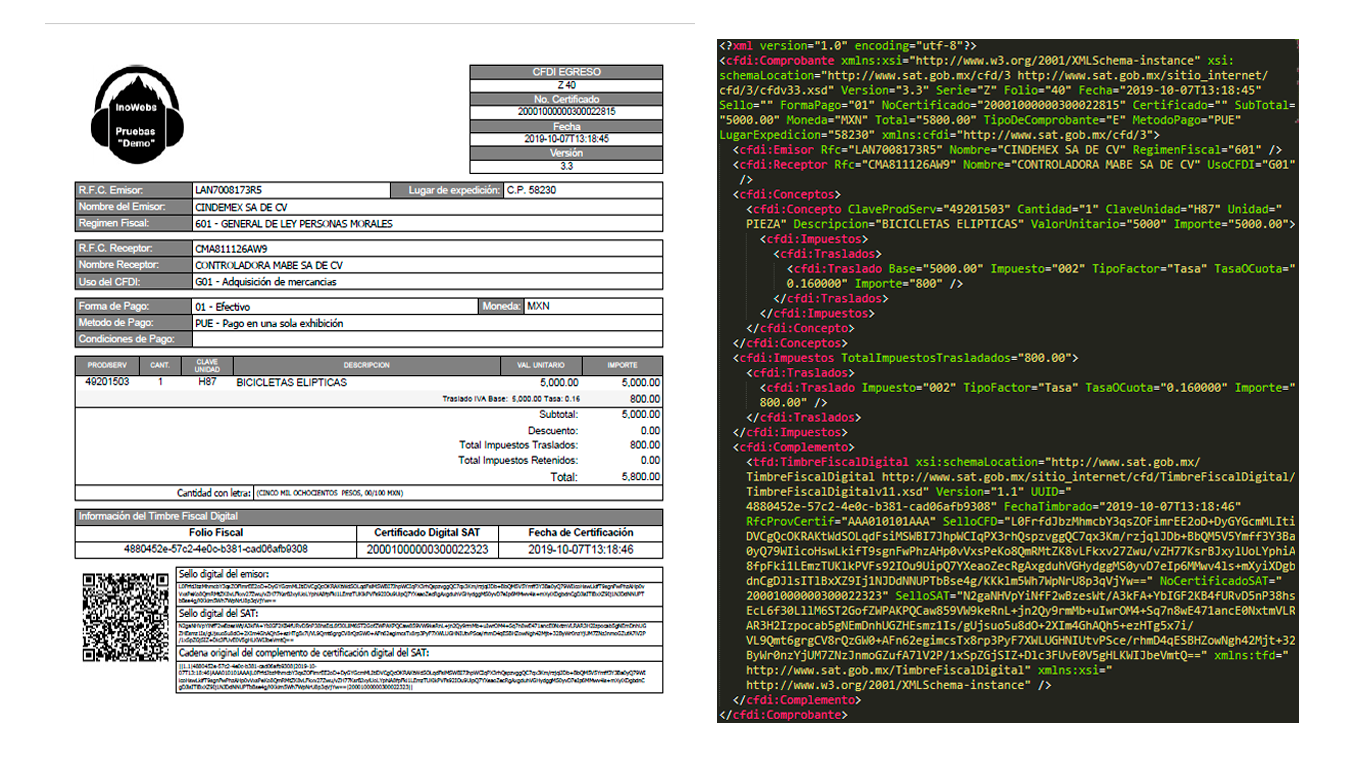Select 'LAN7008173R5' in the invoice form
This screenshot has height=768, width=1366.
(x=228, y=190)
